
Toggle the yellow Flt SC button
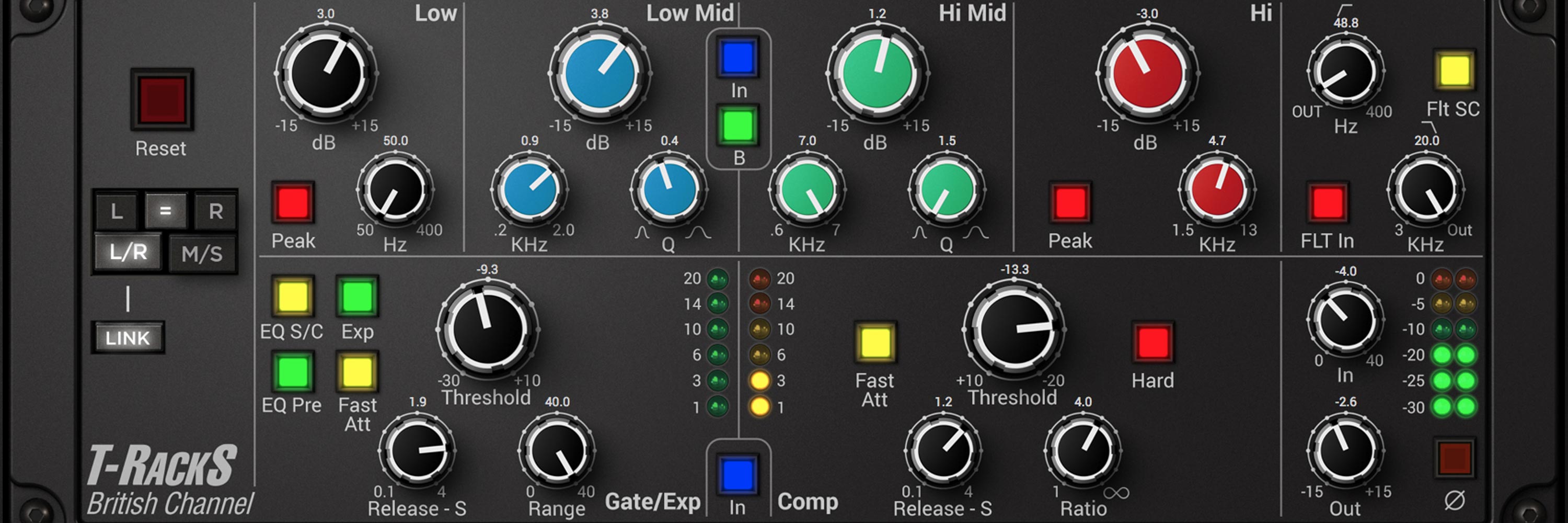point(1454,70)
